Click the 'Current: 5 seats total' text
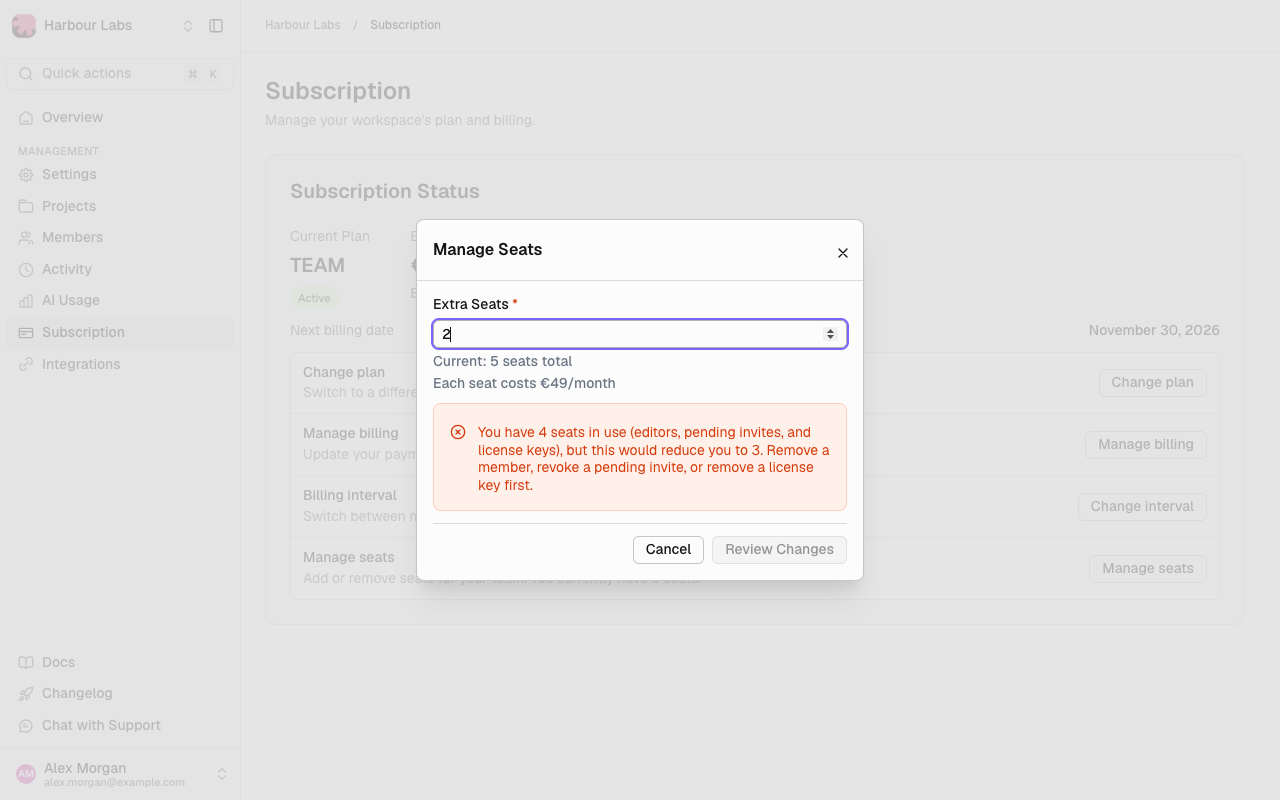Image resolution: width=1280 pixels, height=800 pixels. pyautogui.click(x=503, y=362)
